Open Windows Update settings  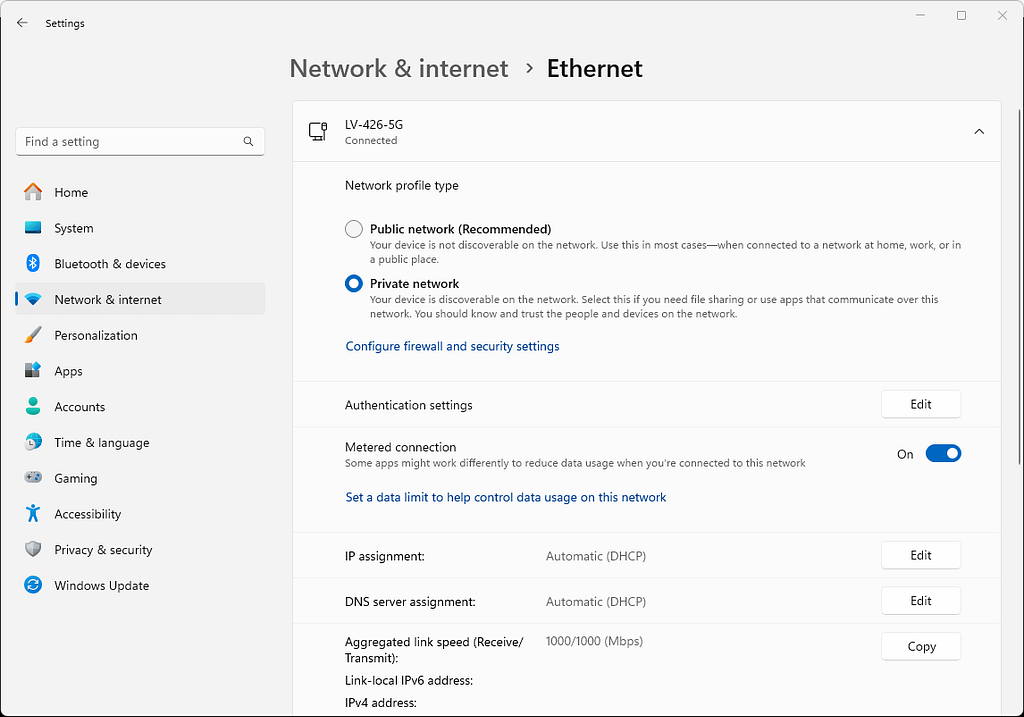click(103, 585)
